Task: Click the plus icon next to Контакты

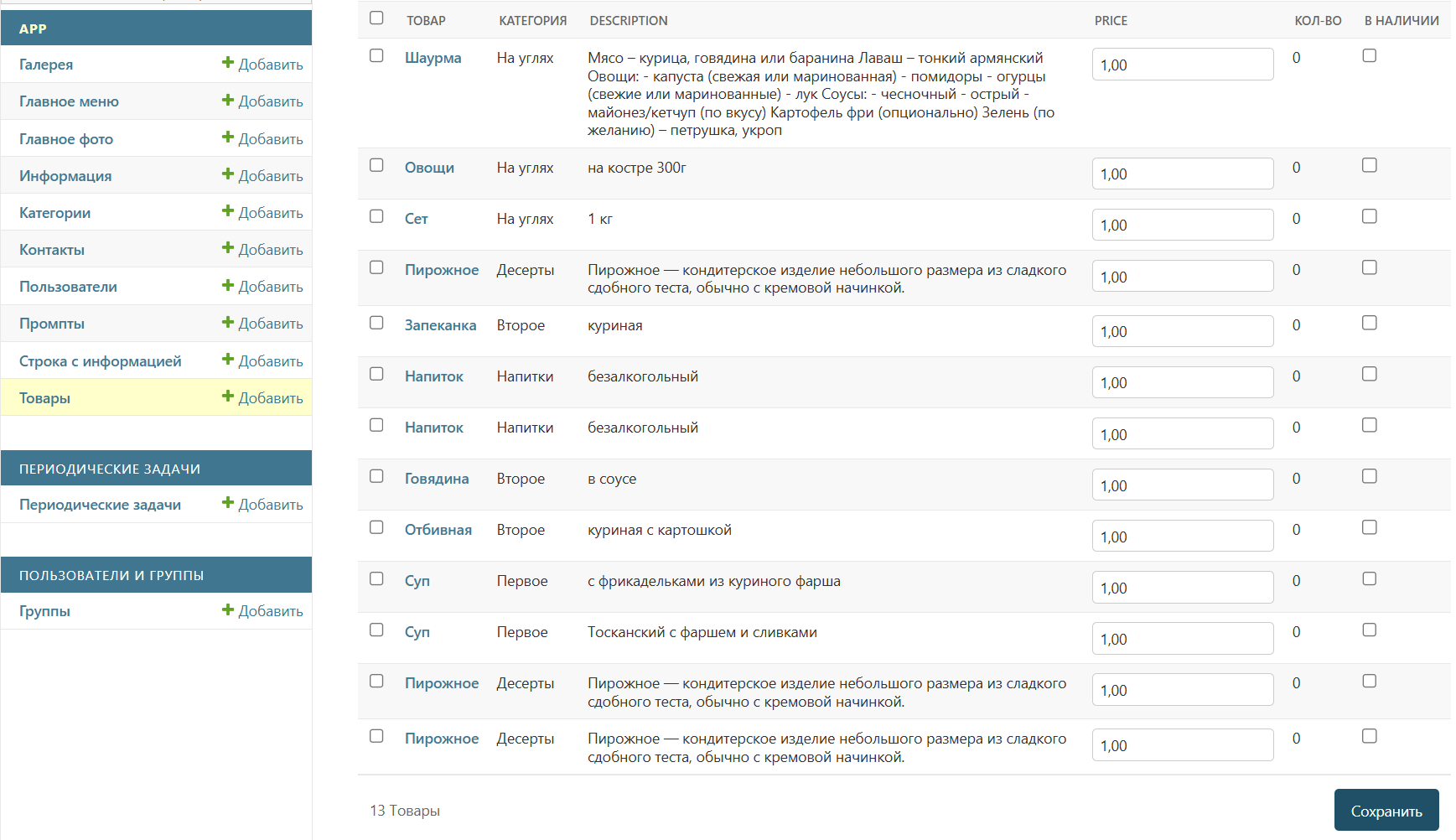Action: (228, 248)
